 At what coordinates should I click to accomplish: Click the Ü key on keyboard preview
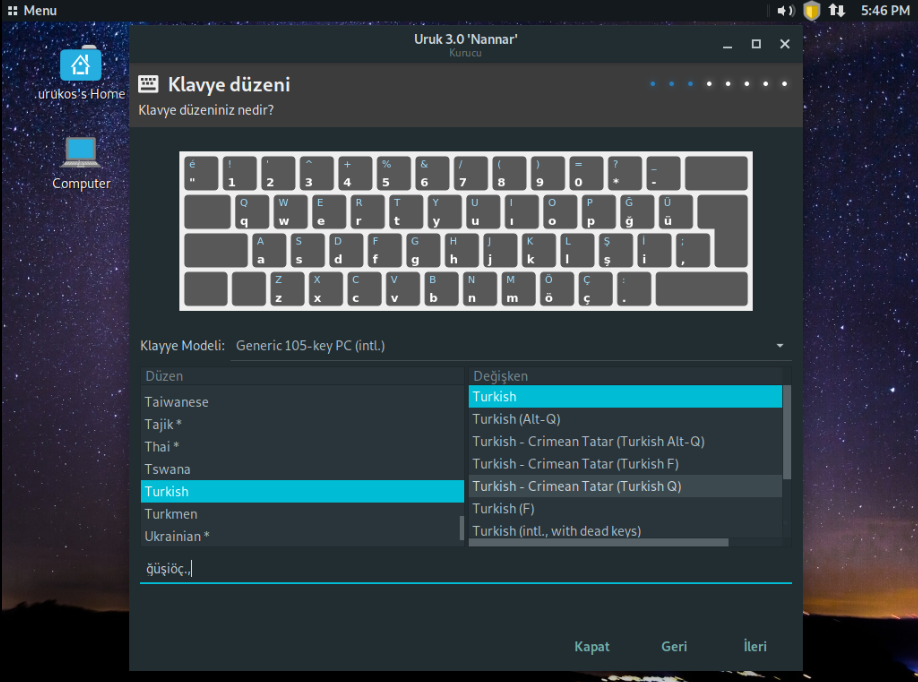pos(675,211)
